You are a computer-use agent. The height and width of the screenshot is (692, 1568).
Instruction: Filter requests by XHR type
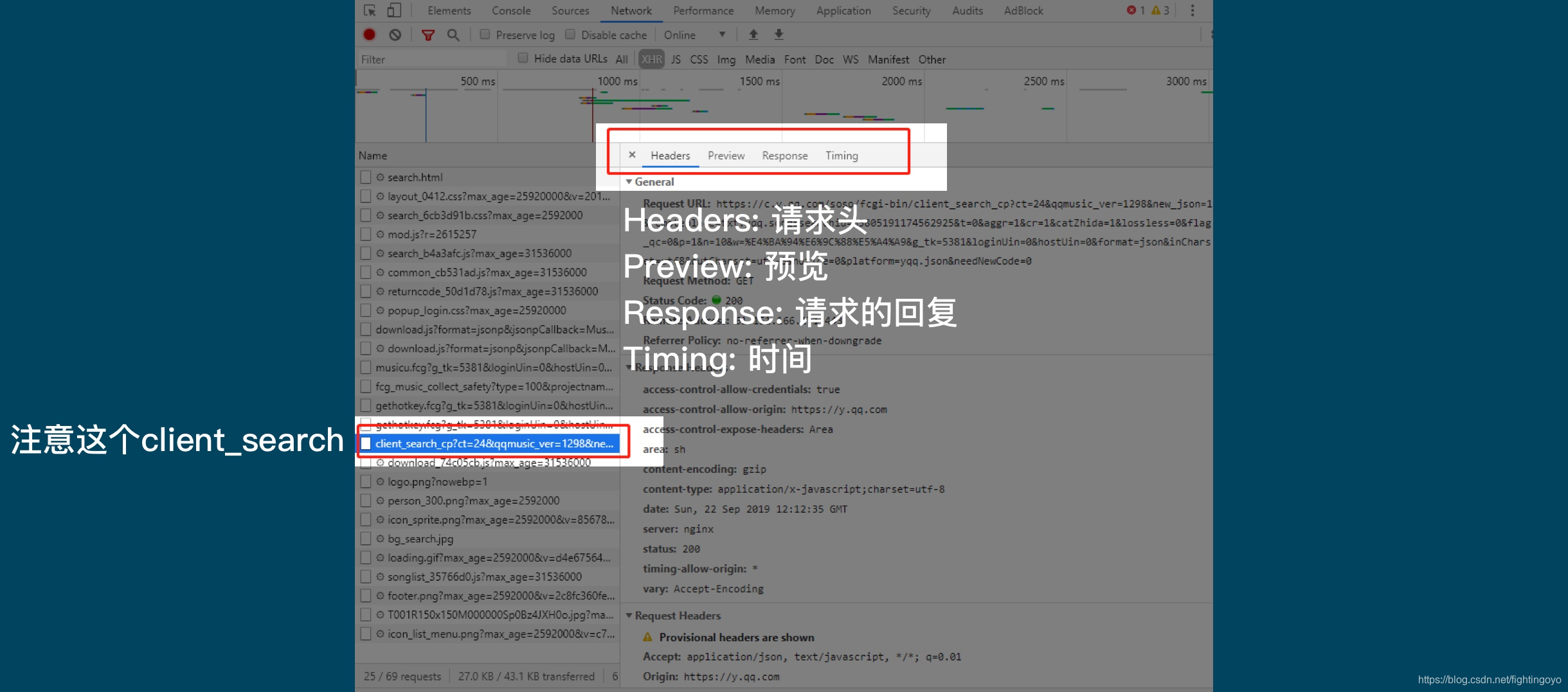click(x=651, y=59)
